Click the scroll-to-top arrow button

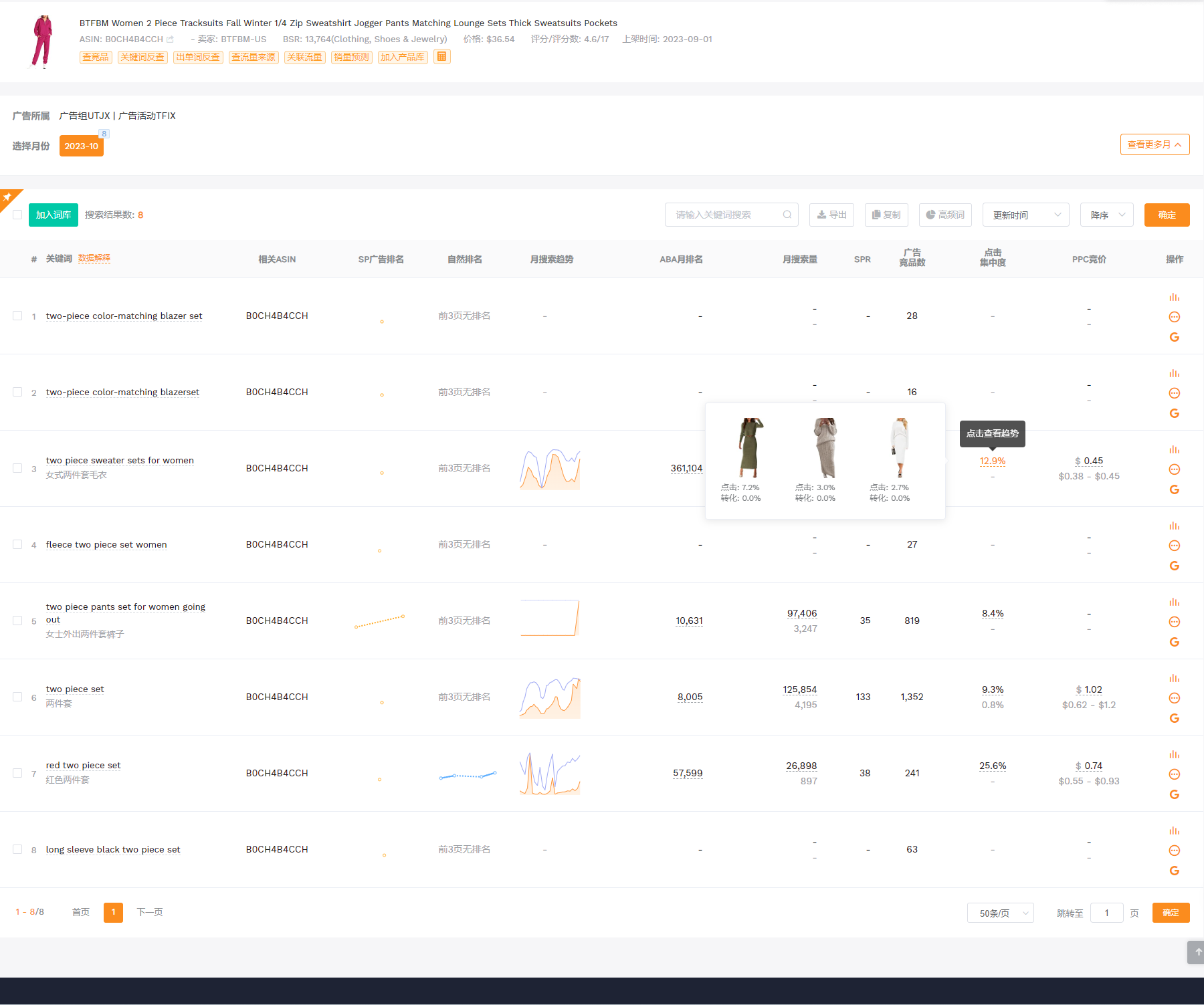pos(1196,952)
